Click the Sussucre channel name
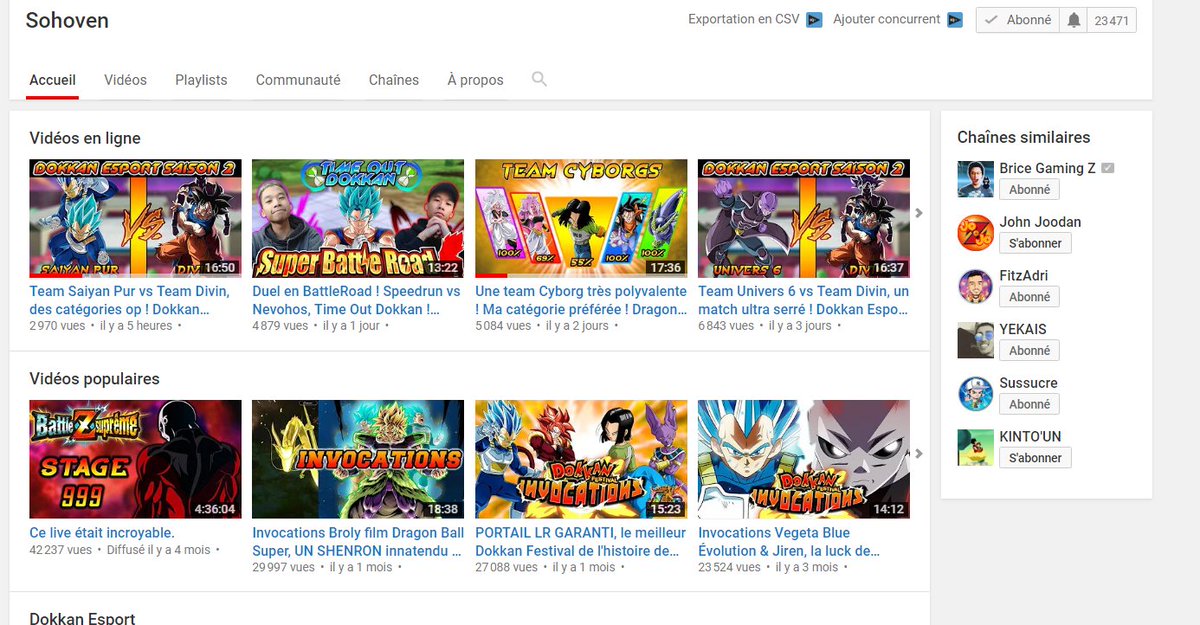The width and height of the screenshot is (1200, 625). [x=1028, y=383]
